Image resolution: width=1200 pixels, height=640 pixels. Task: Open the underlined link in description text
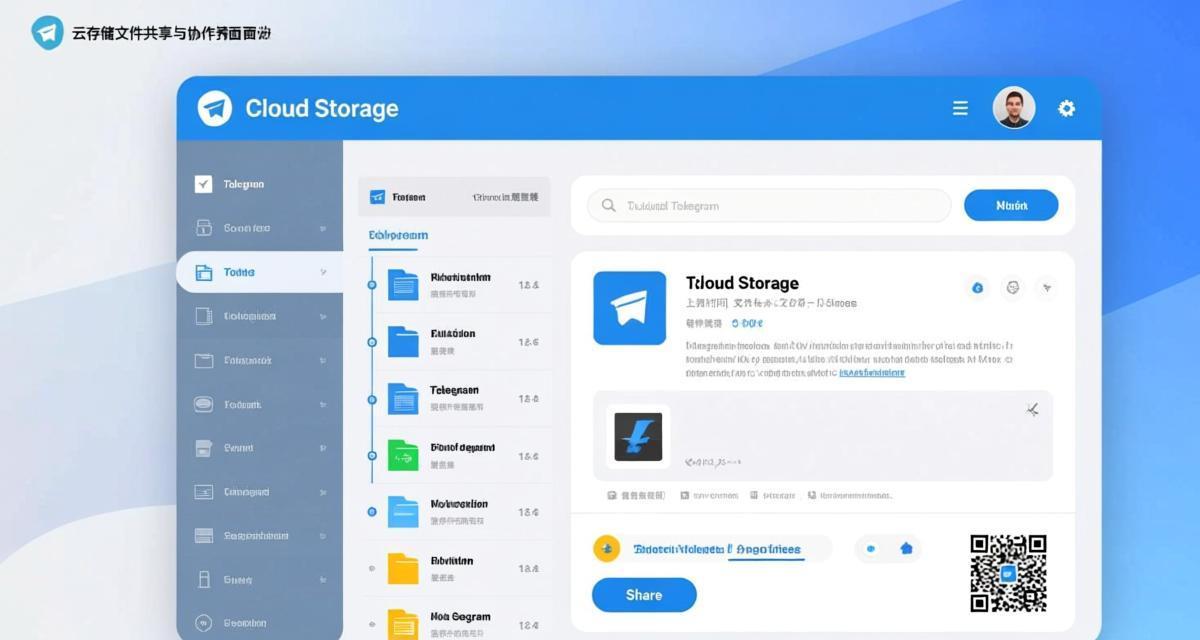coord(871,372)
